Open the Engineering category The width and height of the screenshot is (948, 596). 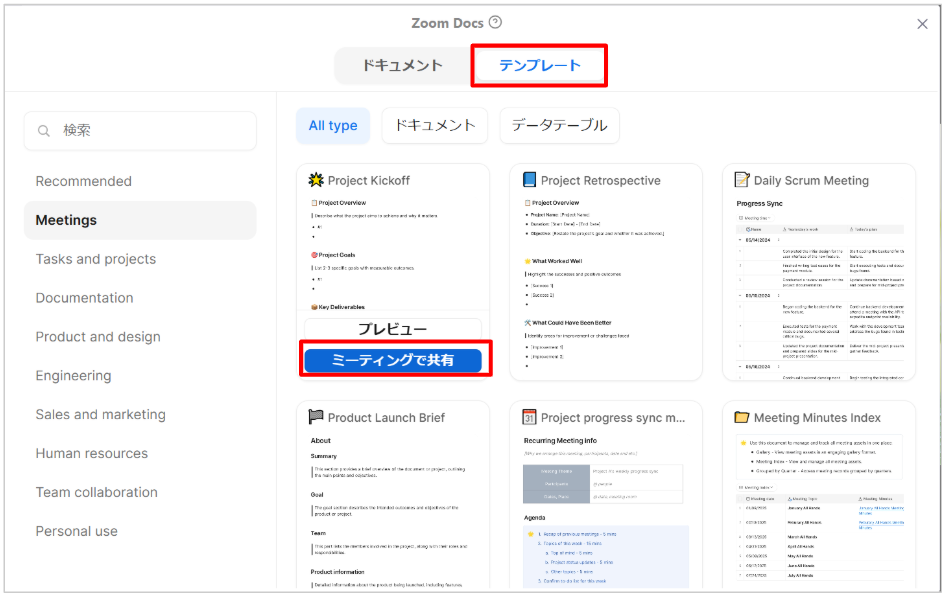point(140,375)
